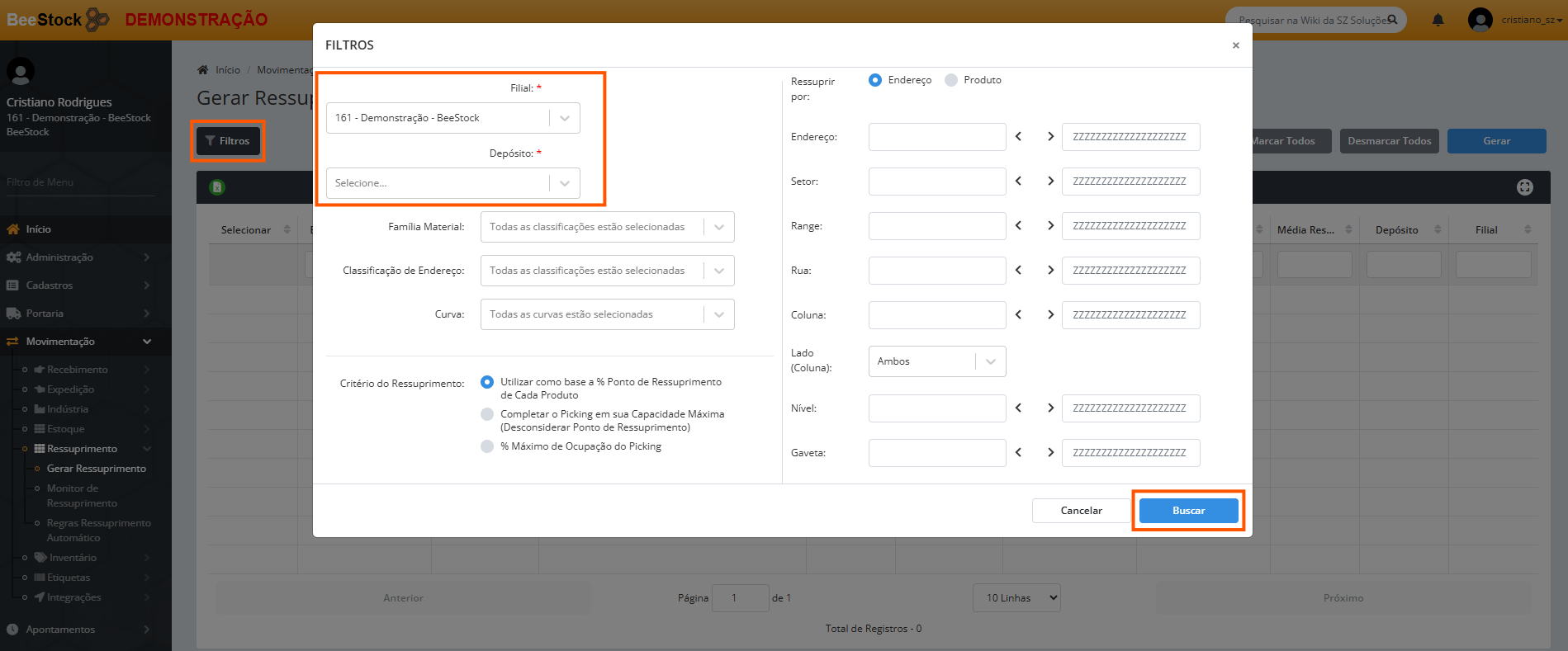1568x651 pixels.
Task: Click the Buscar button
Action: click(x=1188, y=511)
